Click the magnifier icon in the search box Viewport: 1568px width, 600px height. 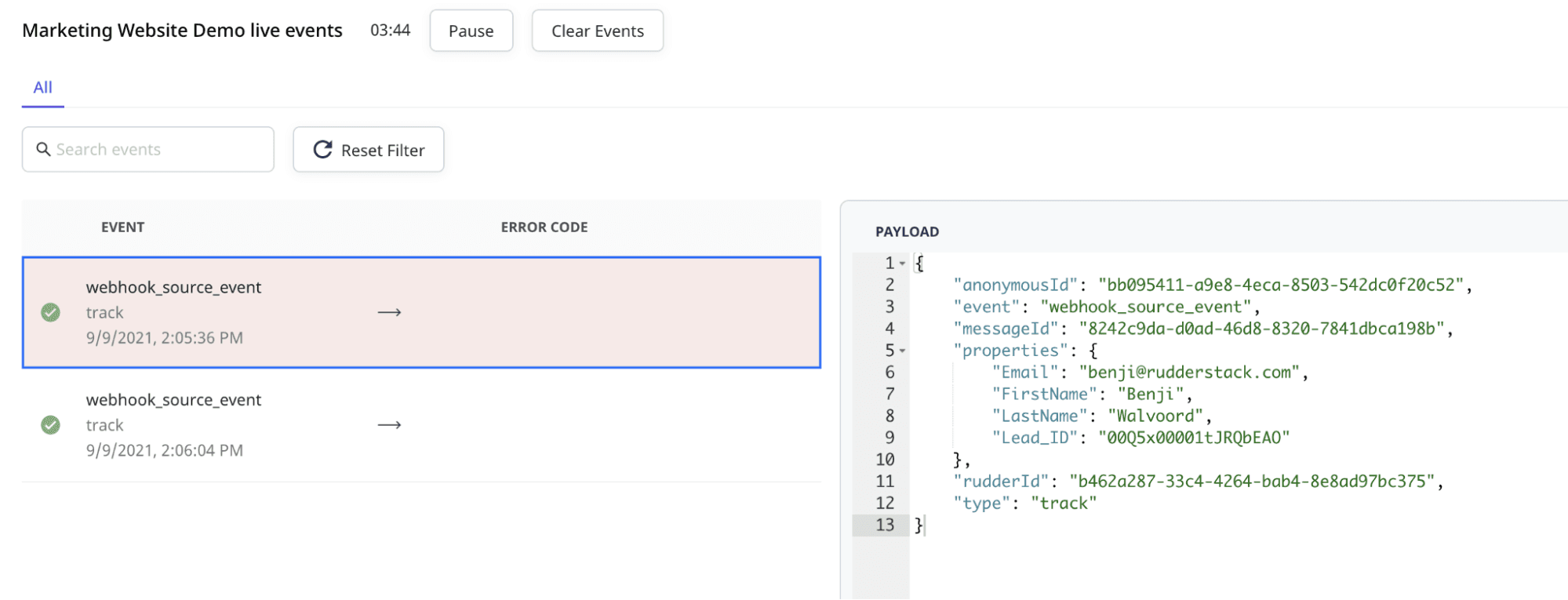pos(44,149)
